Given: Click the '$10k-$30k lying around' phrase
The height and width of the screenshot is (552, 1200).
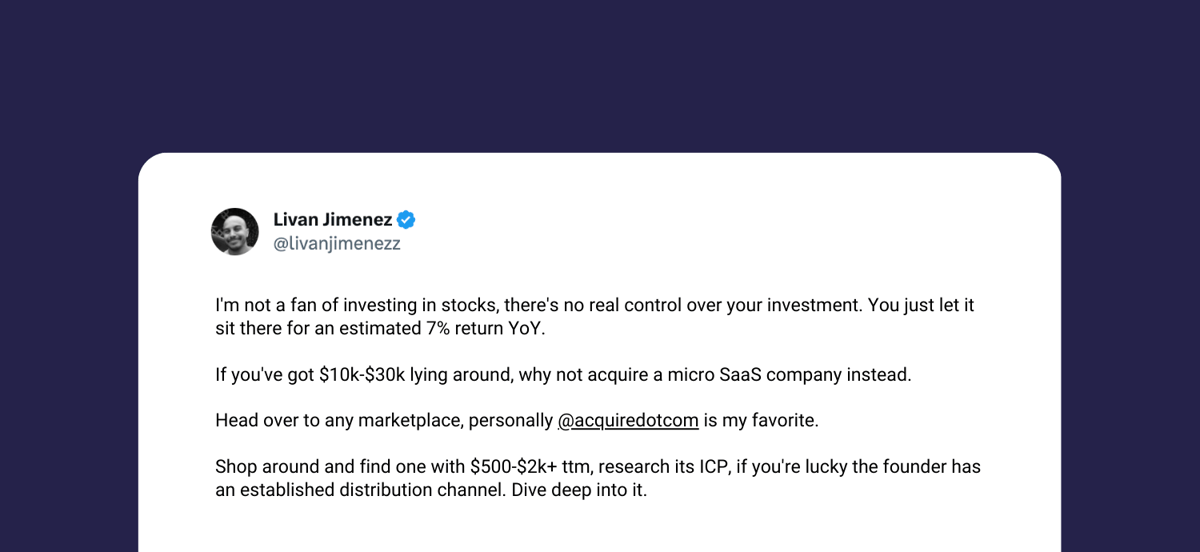Looking at the screenshot, I should pos(412,375).
